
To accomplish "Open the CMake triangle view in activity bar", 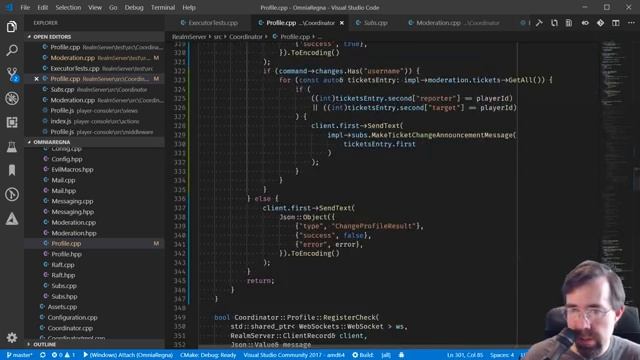I will [12, 219].
